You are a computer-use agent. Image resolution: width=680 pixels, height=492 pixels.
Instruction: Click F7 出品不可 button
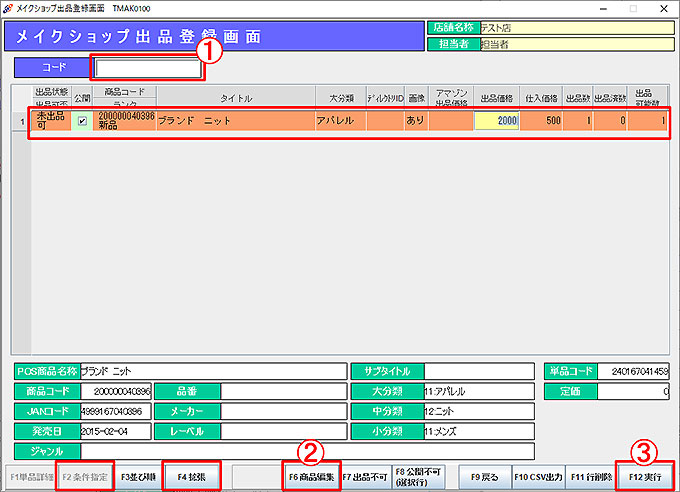click(x=364, y=477)
